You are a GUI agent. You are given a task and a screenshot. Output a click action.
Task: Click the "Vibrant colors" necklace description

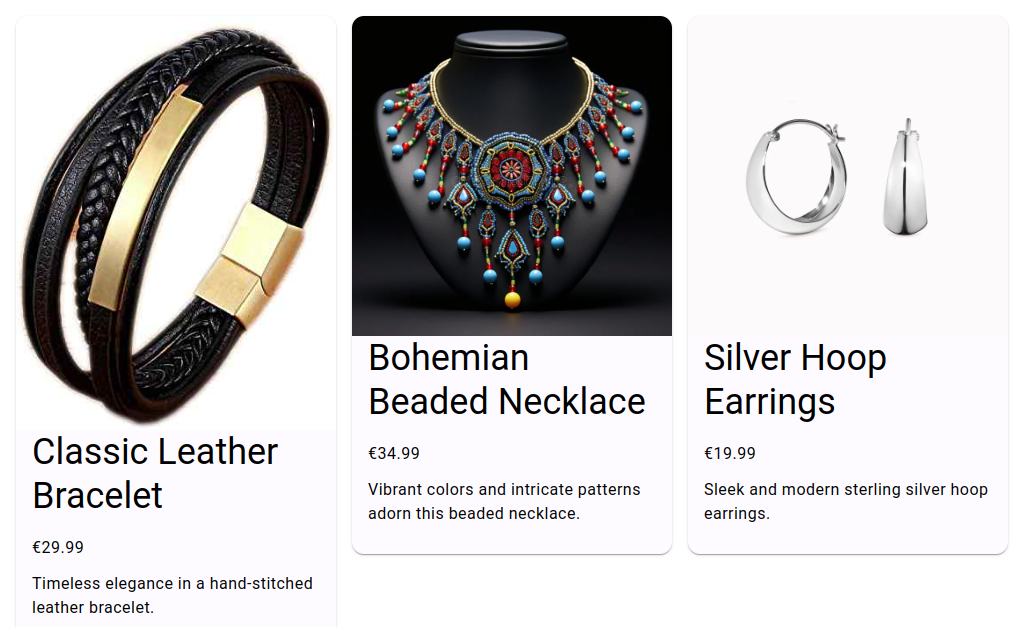[x=504, y=501]
